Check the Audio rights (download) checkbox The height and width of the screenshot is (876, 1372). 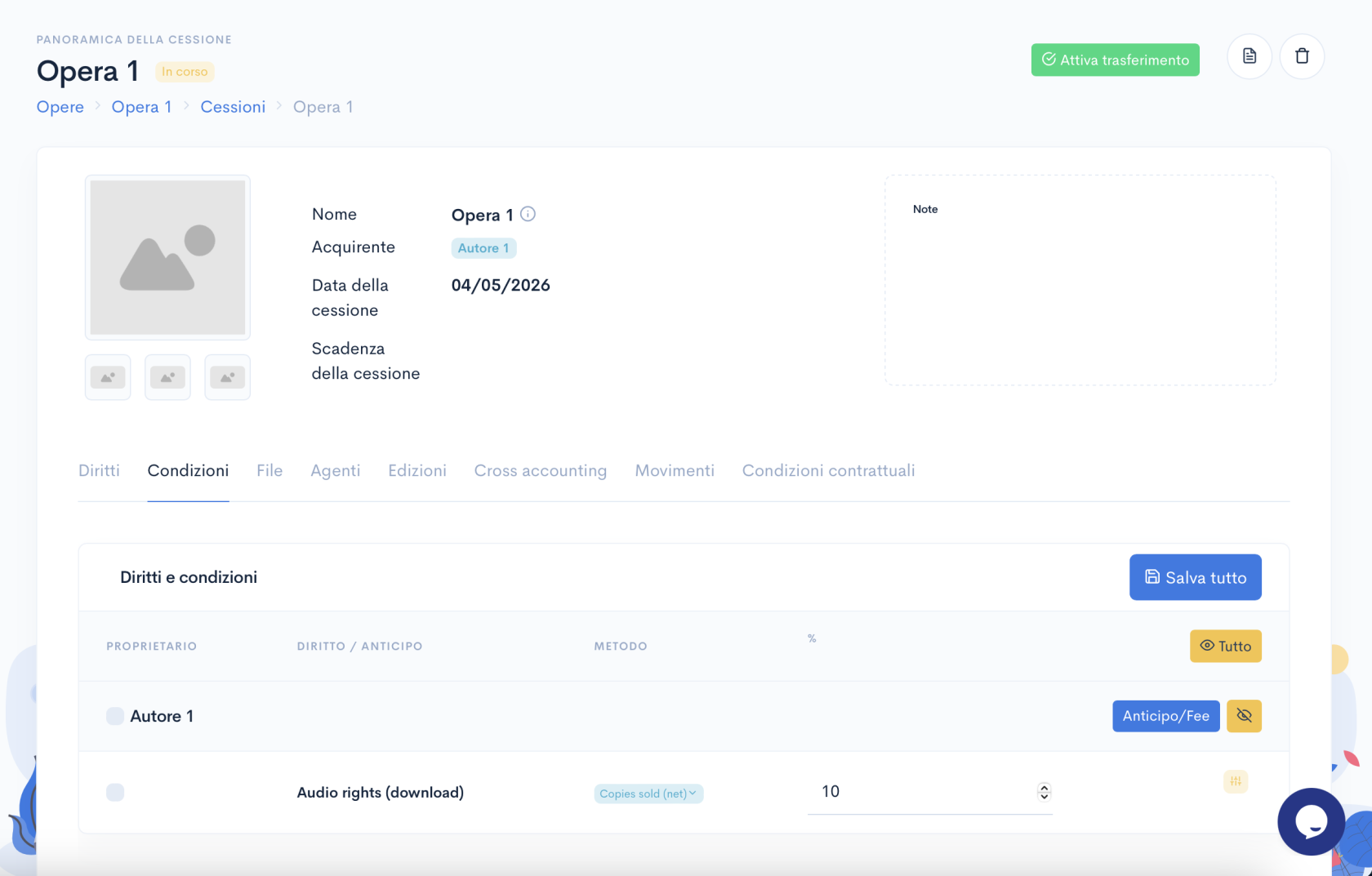click(115, 792)
